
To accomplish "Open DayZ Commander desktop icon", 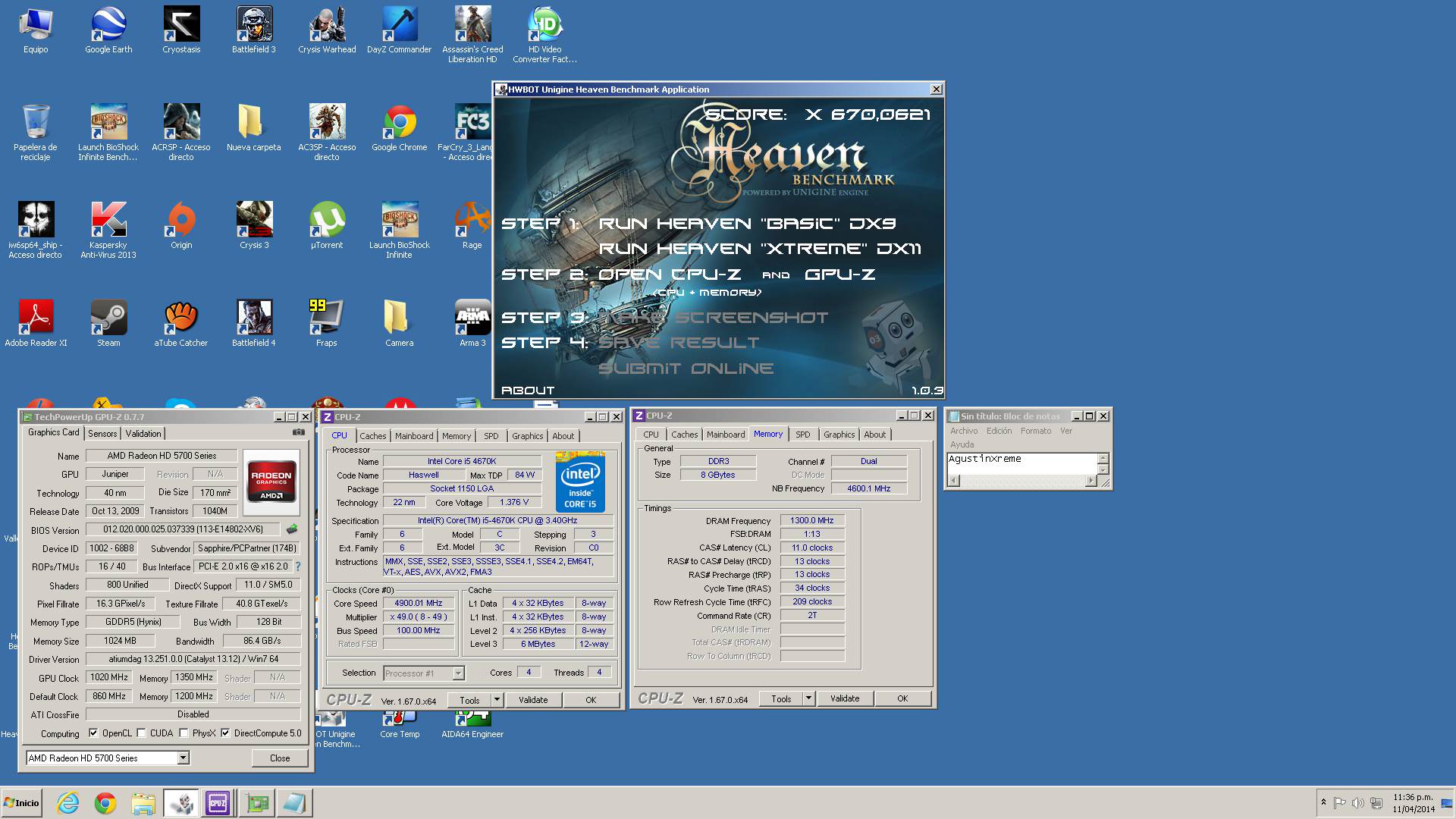I will pyautogui.click(x=400, y=30).
